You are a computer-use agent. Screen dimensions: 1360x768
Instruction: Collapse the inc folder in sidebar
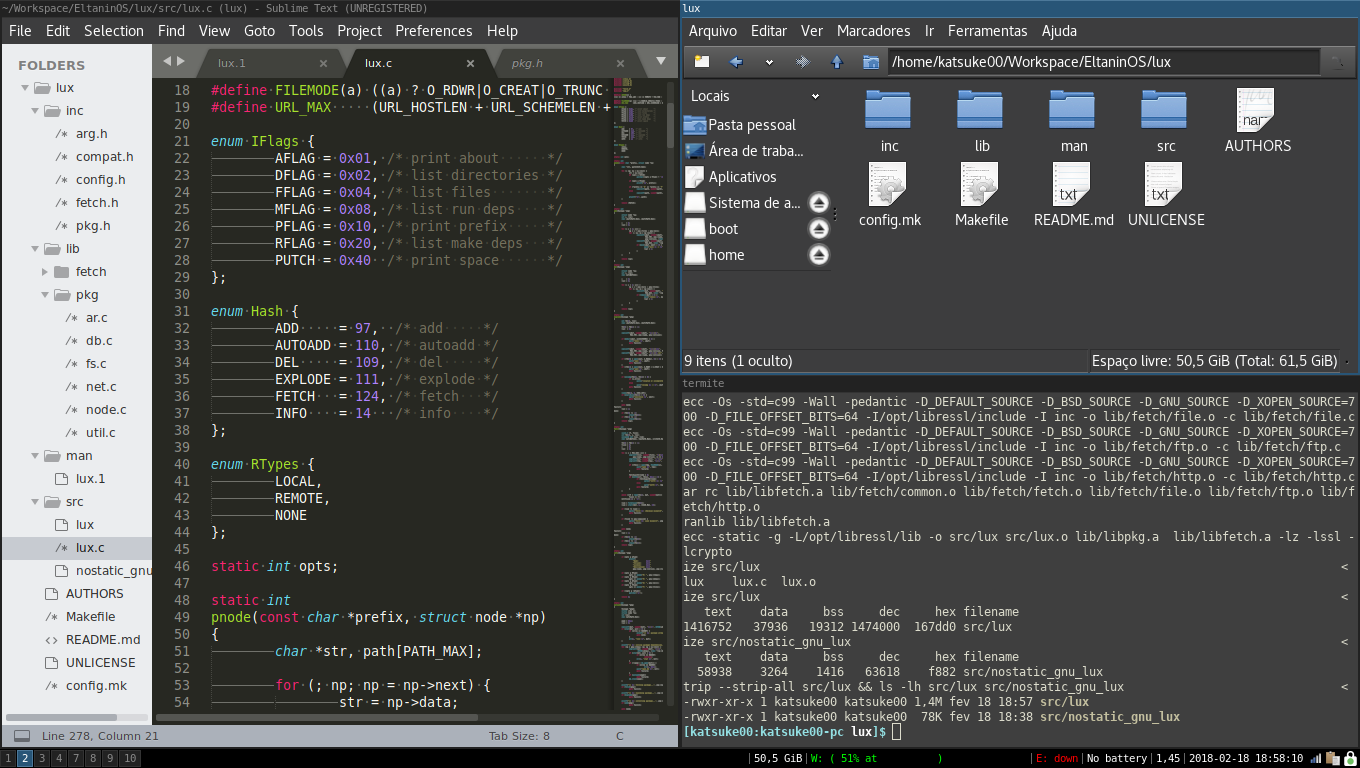[x=37, y=111]
